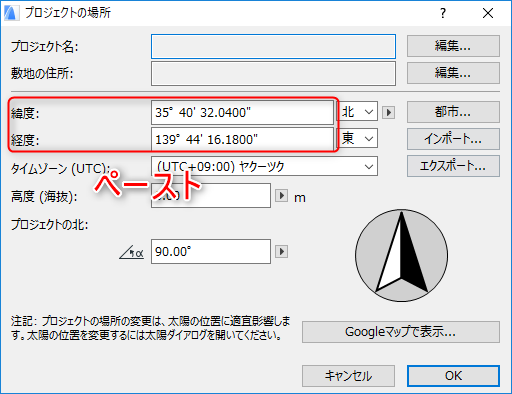Click the ? help button in title bar
Viewport: 512px width, 394px height.
(x=443, y=13)
